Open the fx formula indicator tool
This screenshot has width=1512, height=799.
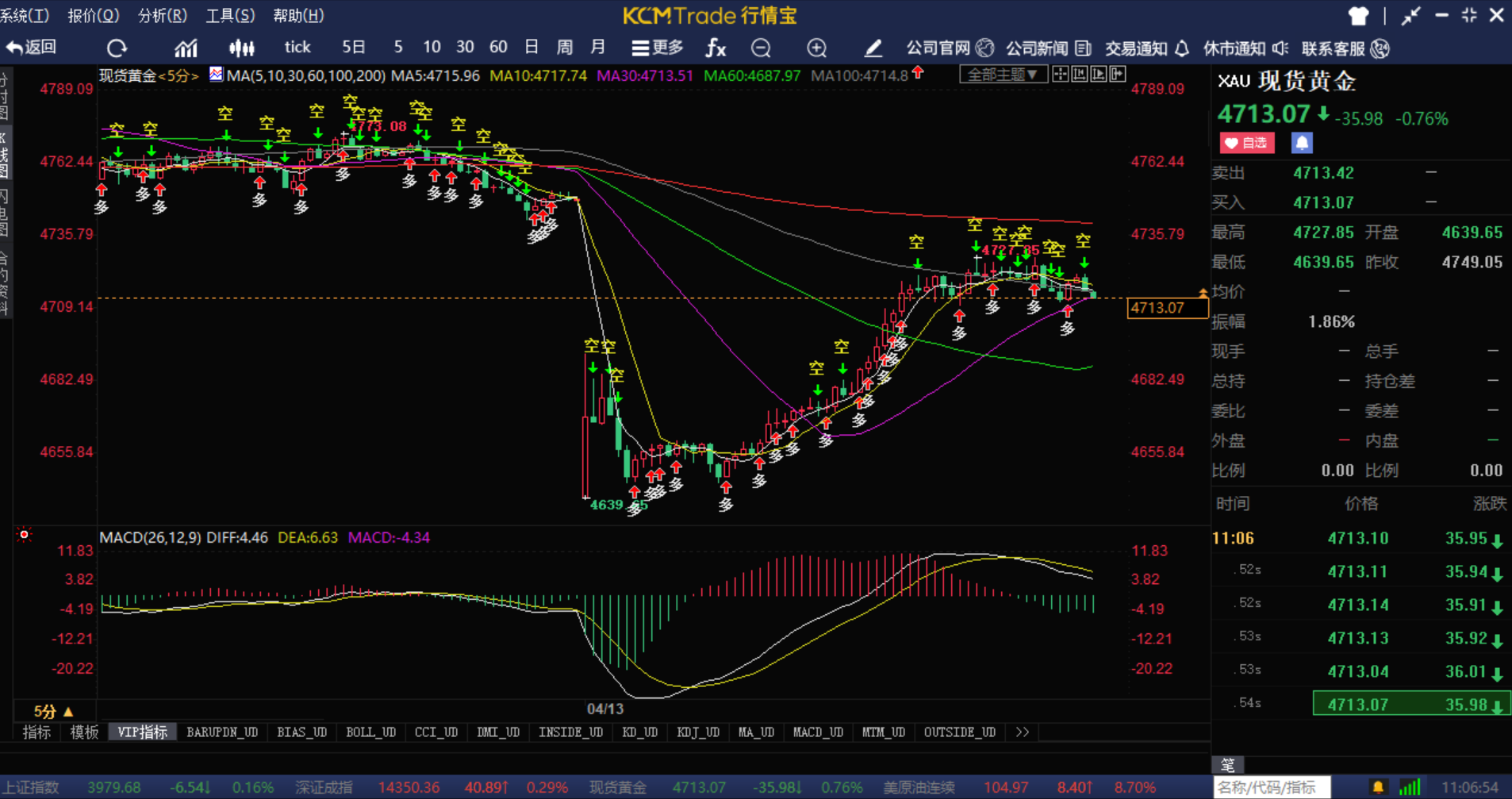pos(716,48)
